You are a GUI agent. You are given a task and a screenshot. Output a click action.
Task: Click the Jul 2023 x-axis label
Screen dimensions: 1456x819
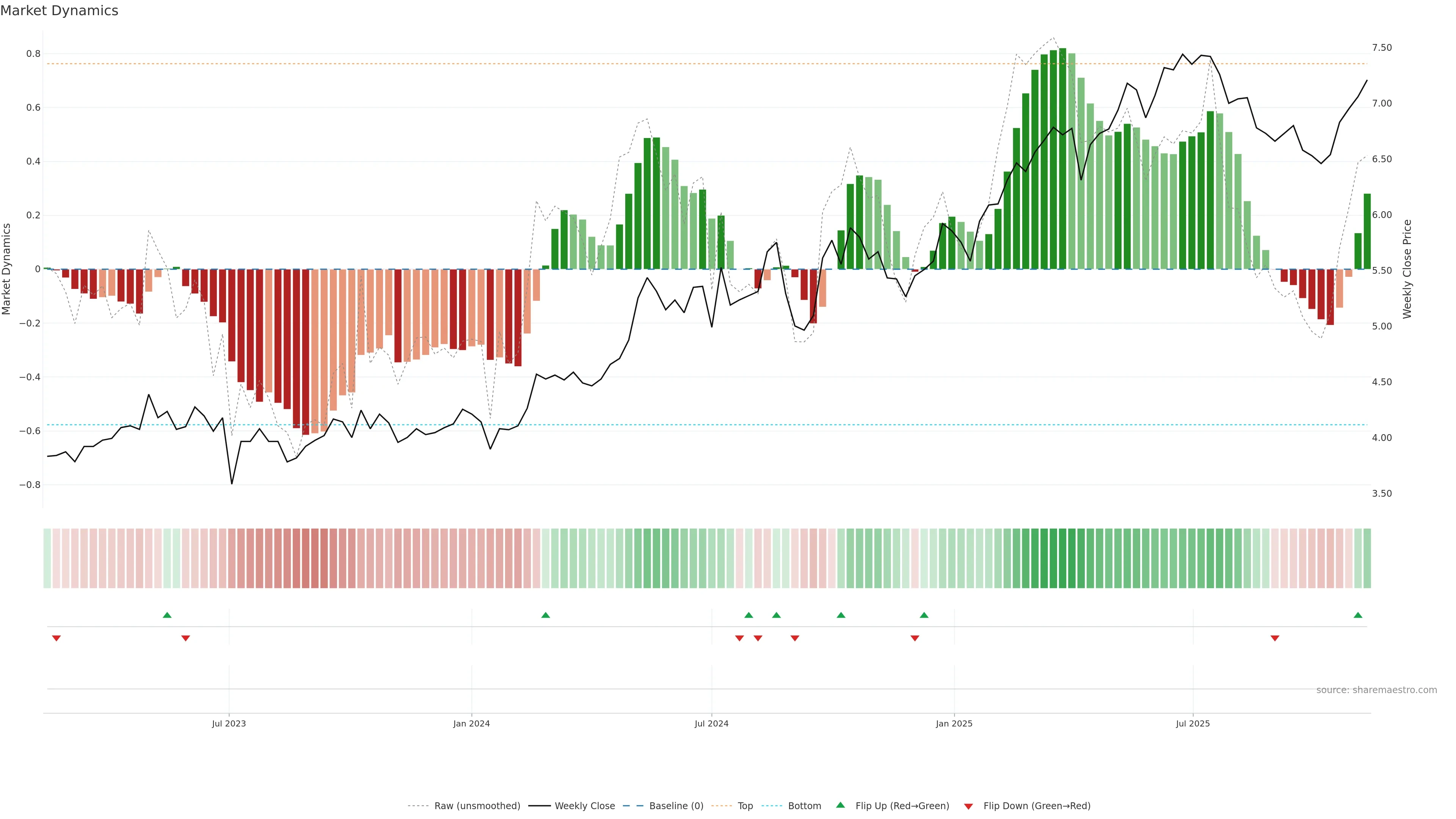point(229,723)
